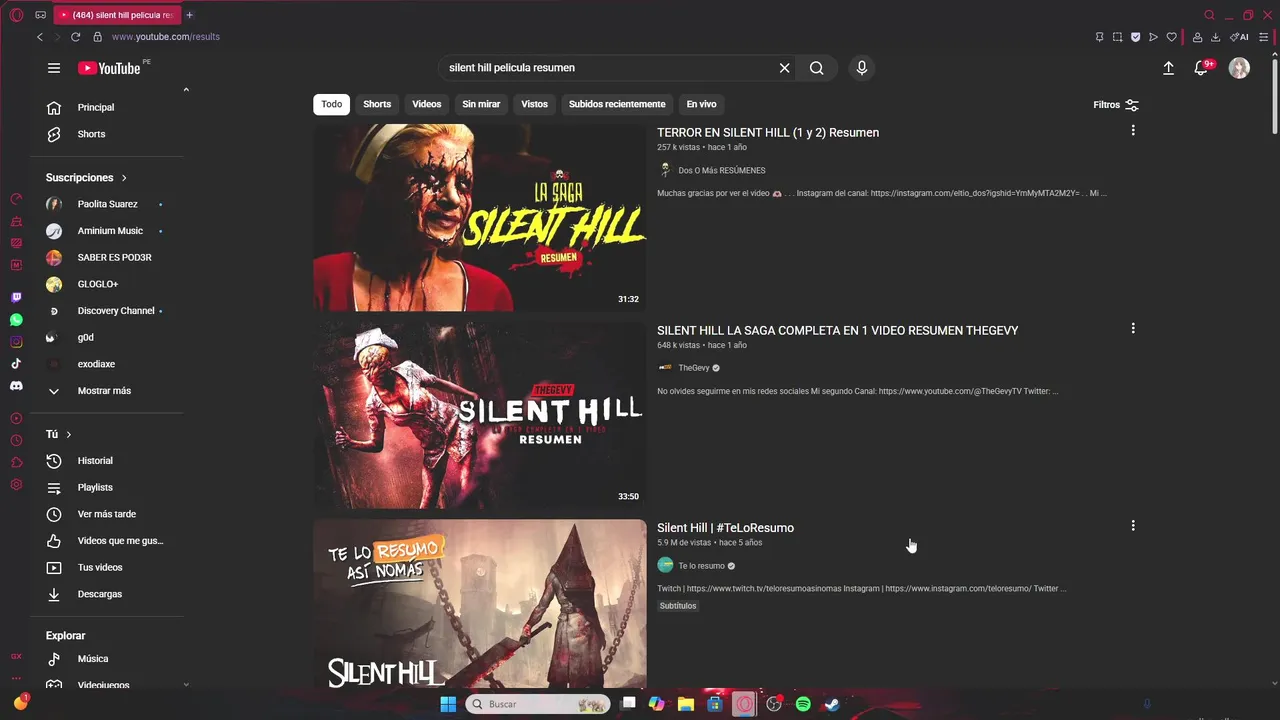1280x720 pixels.
Task: Select the Videos filter chip
Action: 427,104
